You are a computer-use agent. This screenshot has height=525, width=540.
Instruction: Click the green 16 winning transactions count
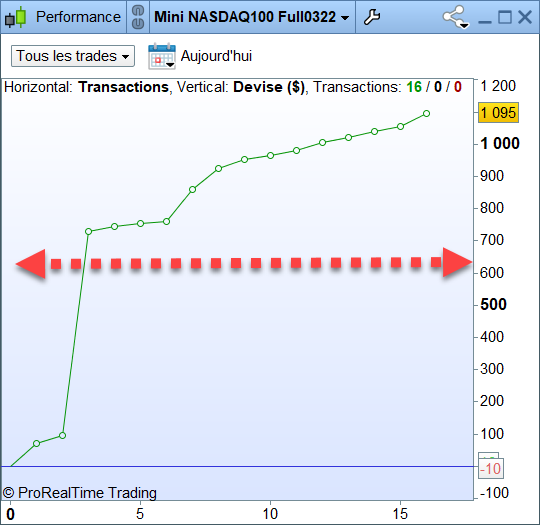(x=414, y=87)
